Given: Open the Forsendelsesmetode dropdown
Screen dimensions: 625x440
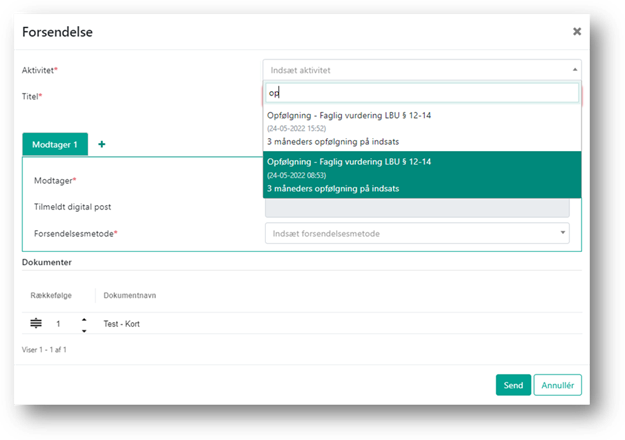Looking at the screenshot, I should (x=417, y=233).
